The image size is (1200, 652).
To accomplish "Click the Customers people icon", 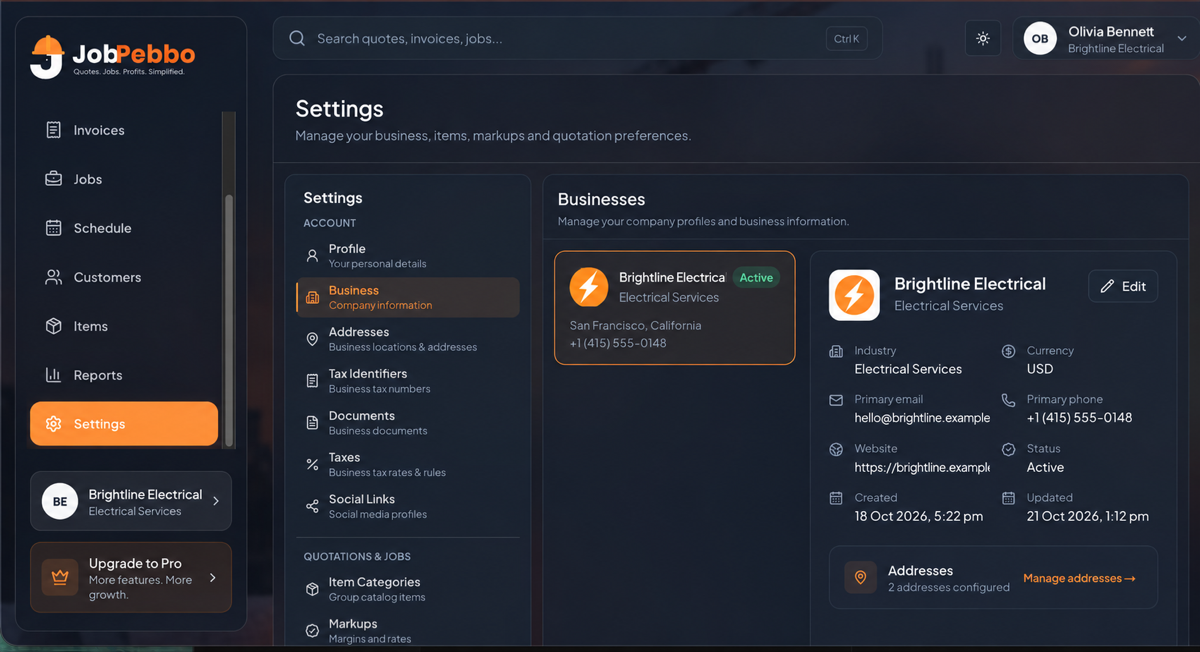I will pos(54,277).
